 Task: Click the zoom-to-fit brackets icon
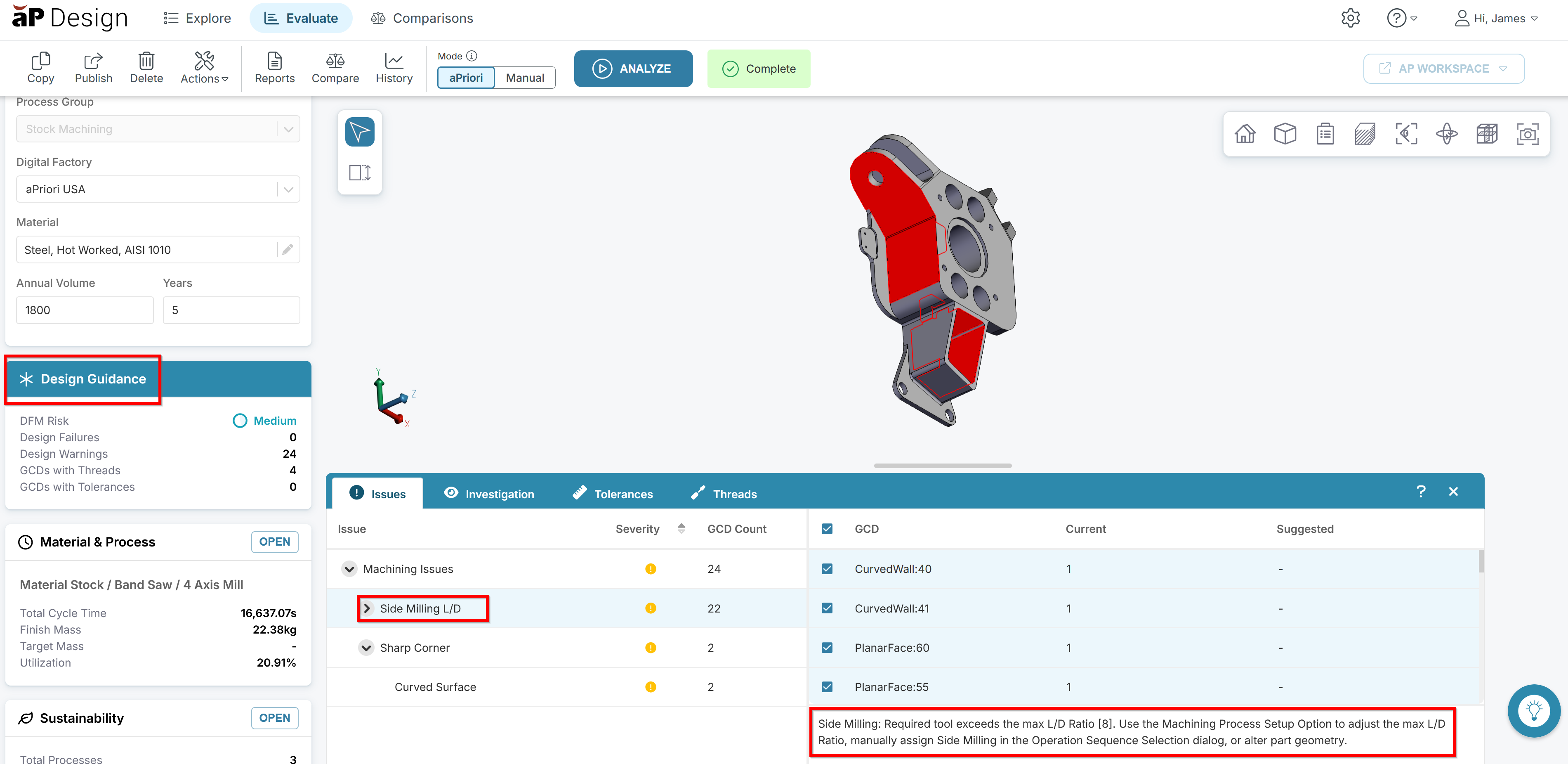pos(1406,133)
